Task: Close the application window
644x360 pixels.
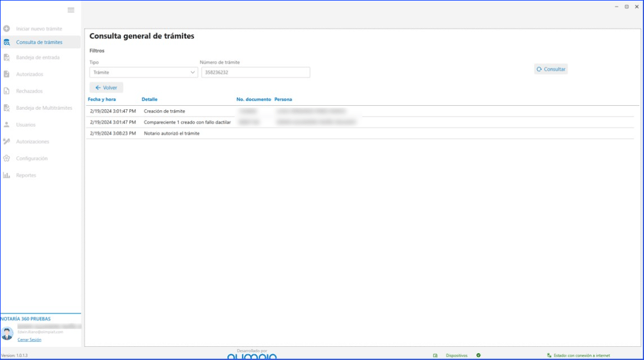Action: tap(637, 7)
